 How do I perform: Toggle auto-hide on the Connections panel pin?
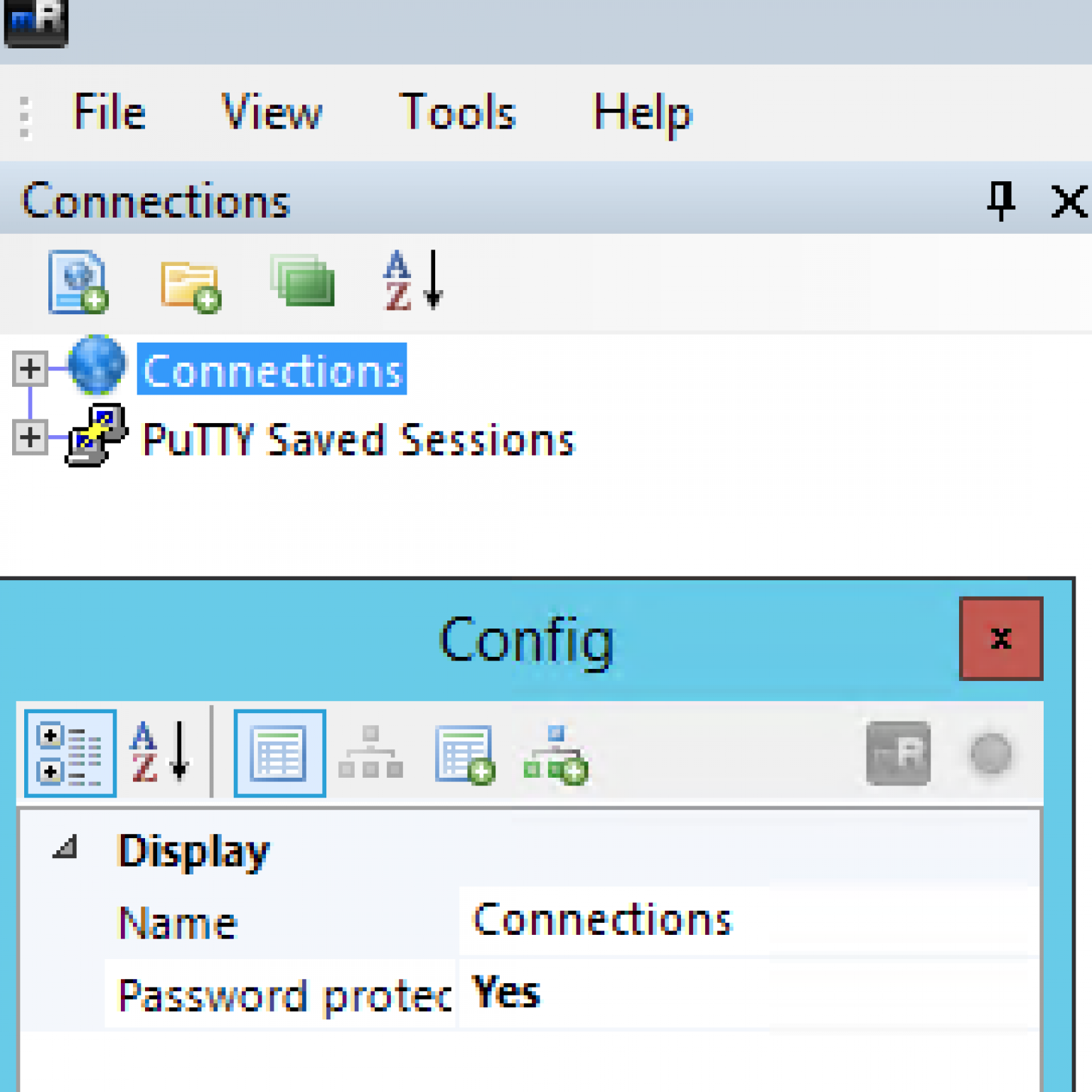(x=1001, y=201)
